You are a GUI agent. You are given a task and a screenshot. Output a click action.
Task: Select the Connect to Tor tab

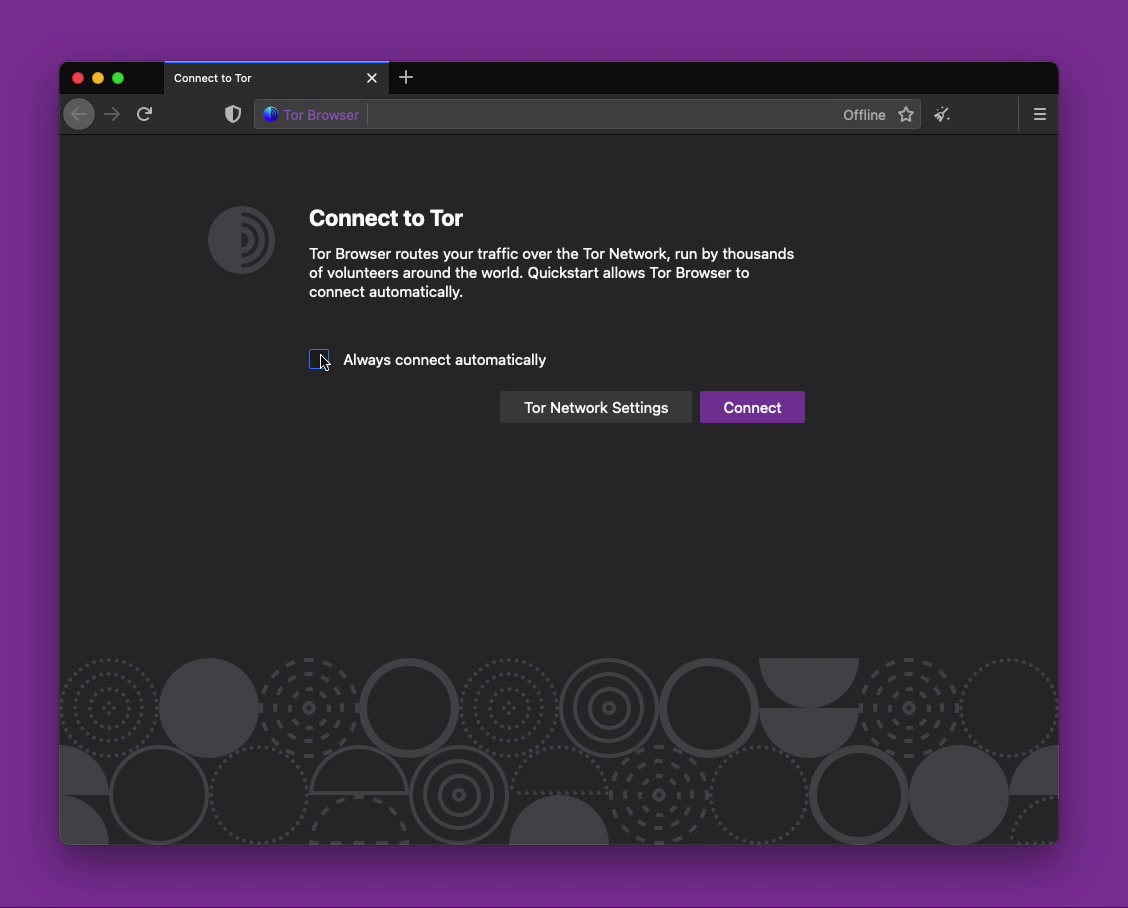click(277, 78)
